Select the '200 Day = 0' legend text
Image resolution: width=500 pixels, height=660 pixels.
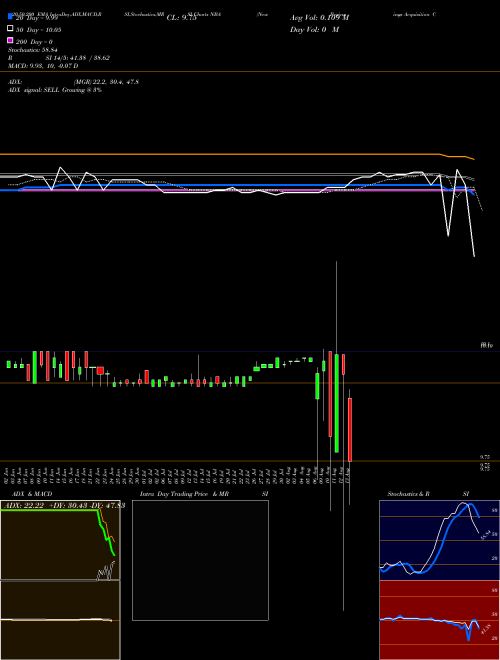pyautogui.click(x=34, y=42)
